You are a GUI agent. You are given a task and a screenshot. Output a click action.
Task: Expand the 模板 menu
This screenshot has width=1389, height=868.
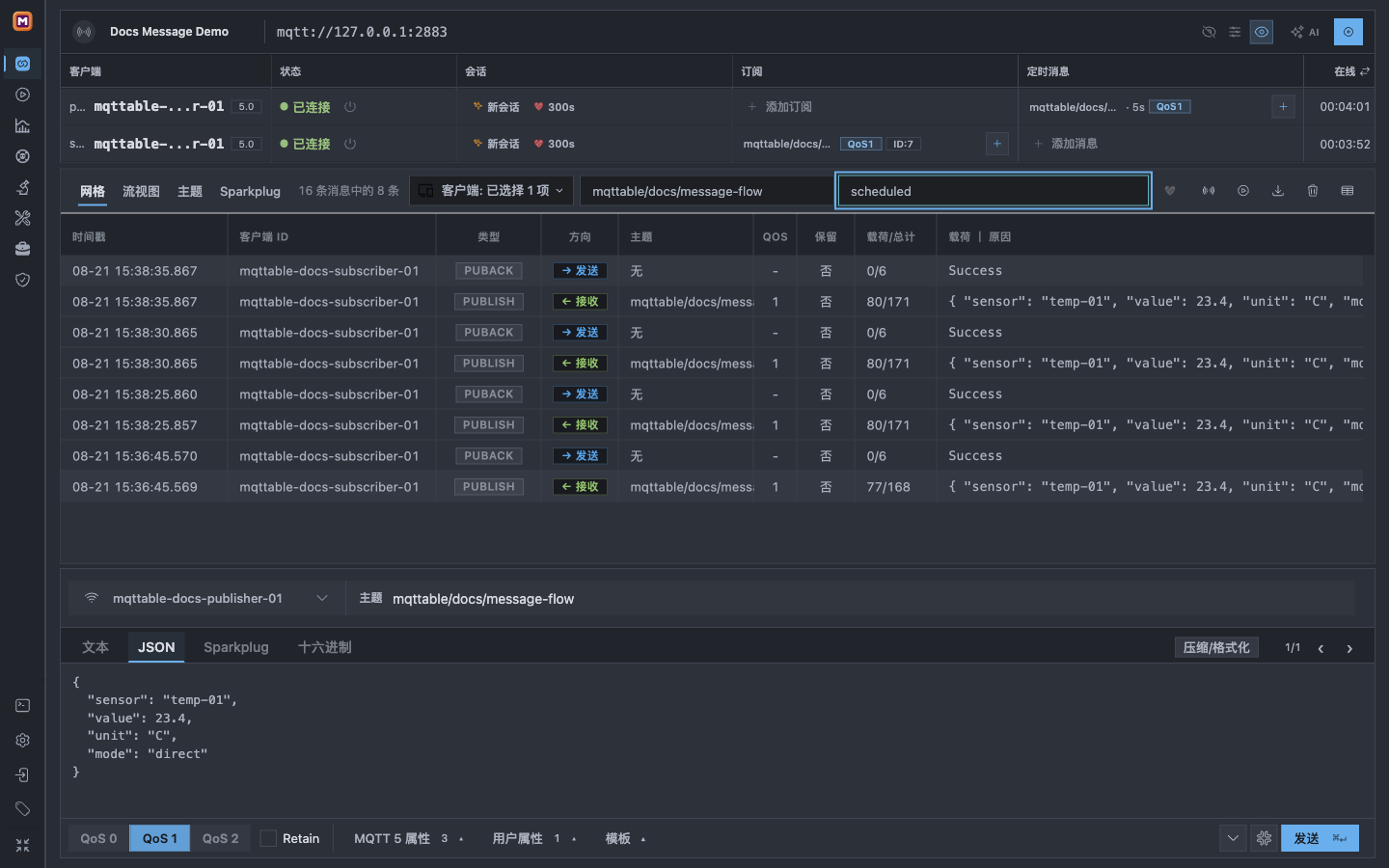pos(625,838)
